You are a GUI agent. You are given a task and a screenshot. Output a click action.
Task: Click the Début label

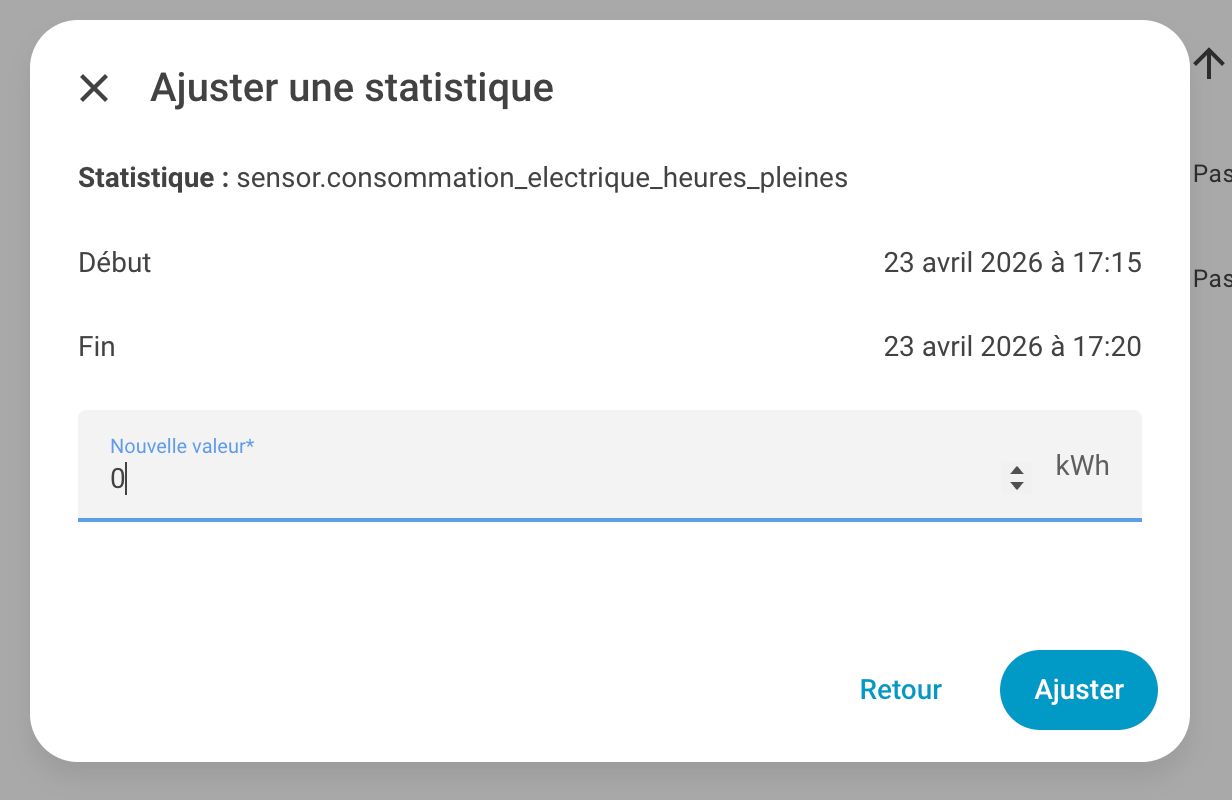point(115,263)
